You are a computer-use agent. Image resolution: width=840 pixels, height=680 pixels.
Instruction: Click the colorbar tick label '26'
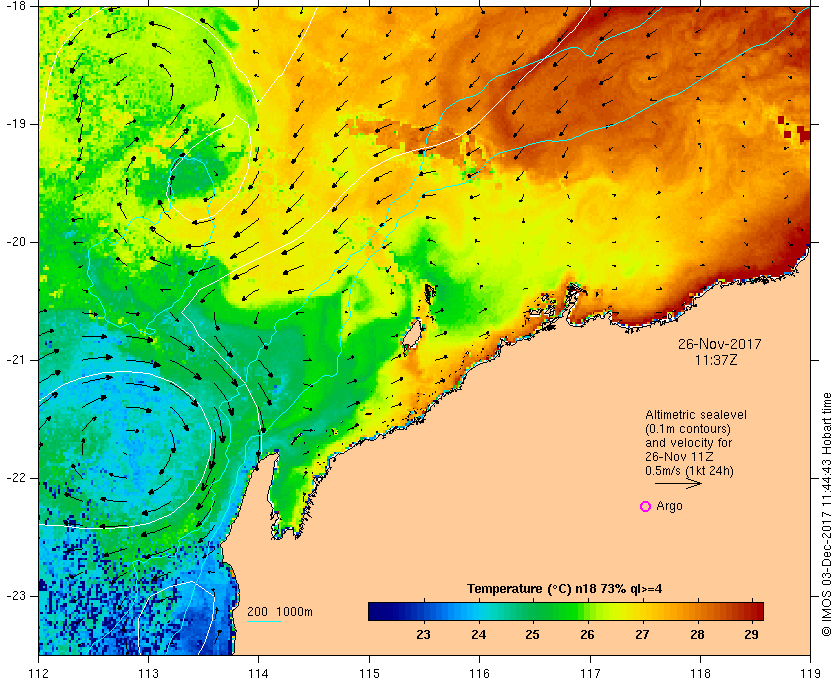point(587,635)
